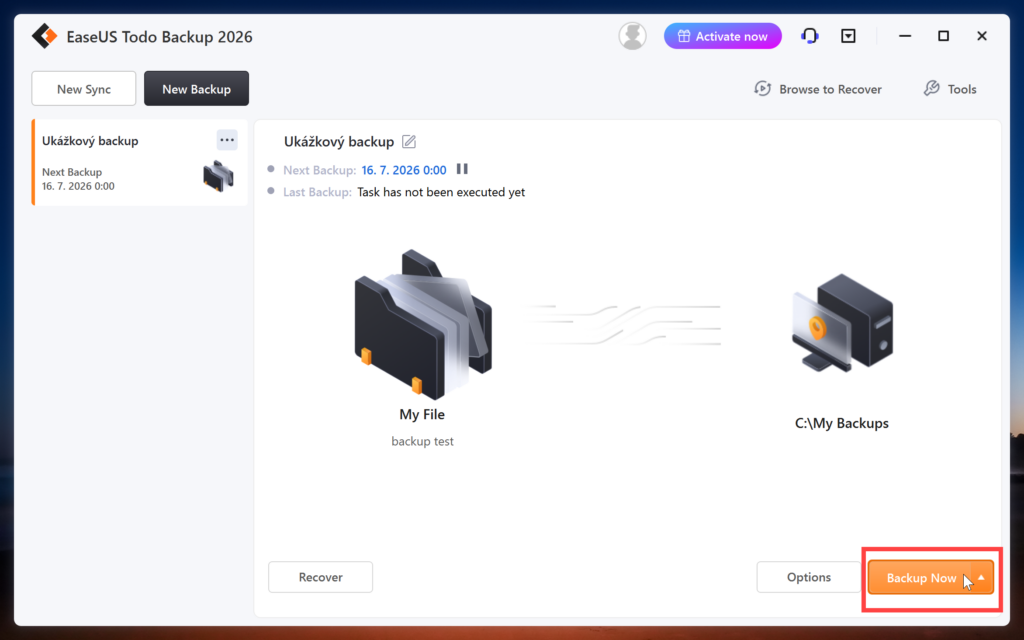1024x640 pixels.
Task: Click the next backup date 16. 7. 2026 0:00 link
Action: click(x=404, y=170)
